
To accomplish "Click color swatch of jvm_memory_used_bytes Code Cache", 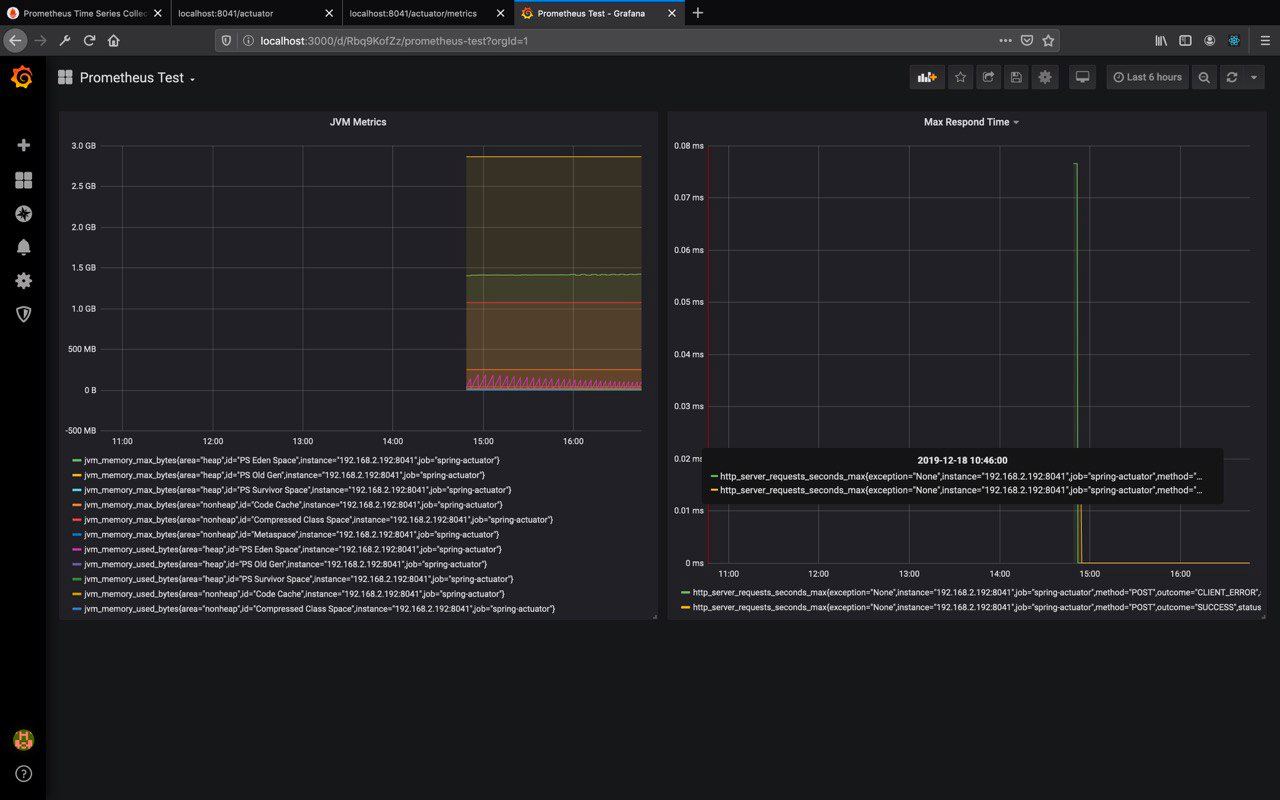I will [77, 594].
